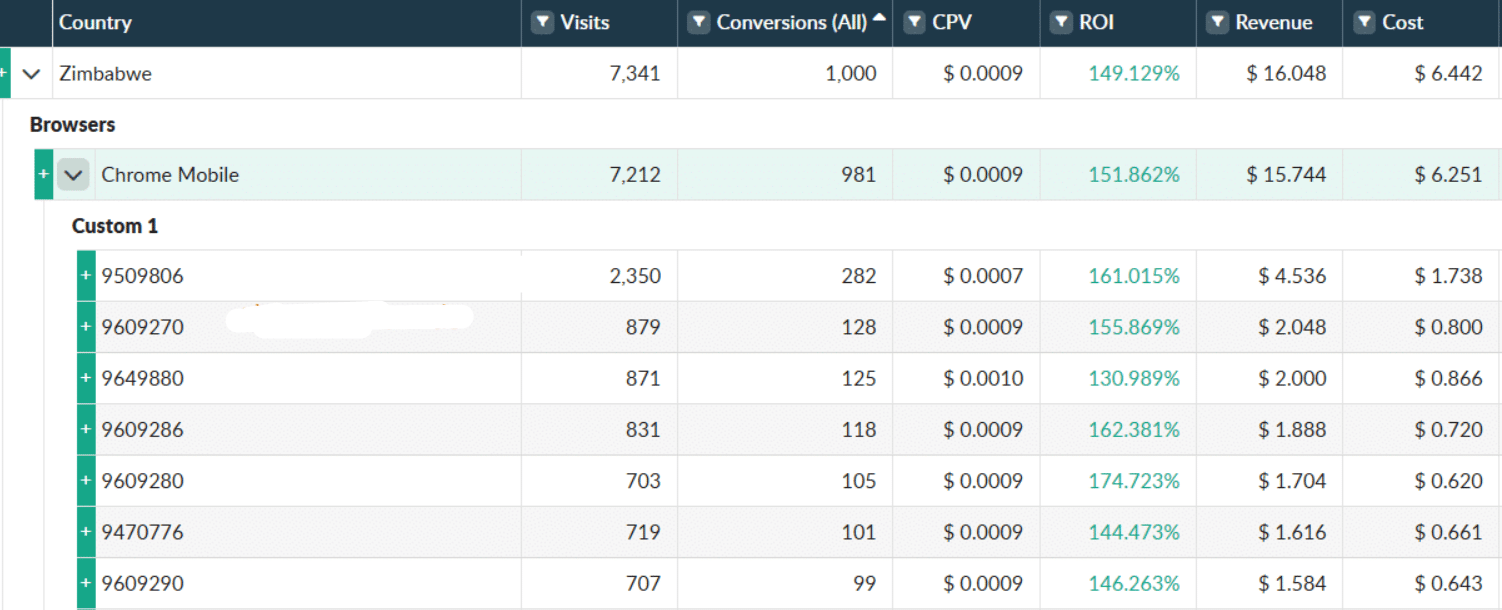The width and height of the screenshot is (1502, 610).
Task: Click the filter icon beside Visits column
Action: click(x=542, y=22)
